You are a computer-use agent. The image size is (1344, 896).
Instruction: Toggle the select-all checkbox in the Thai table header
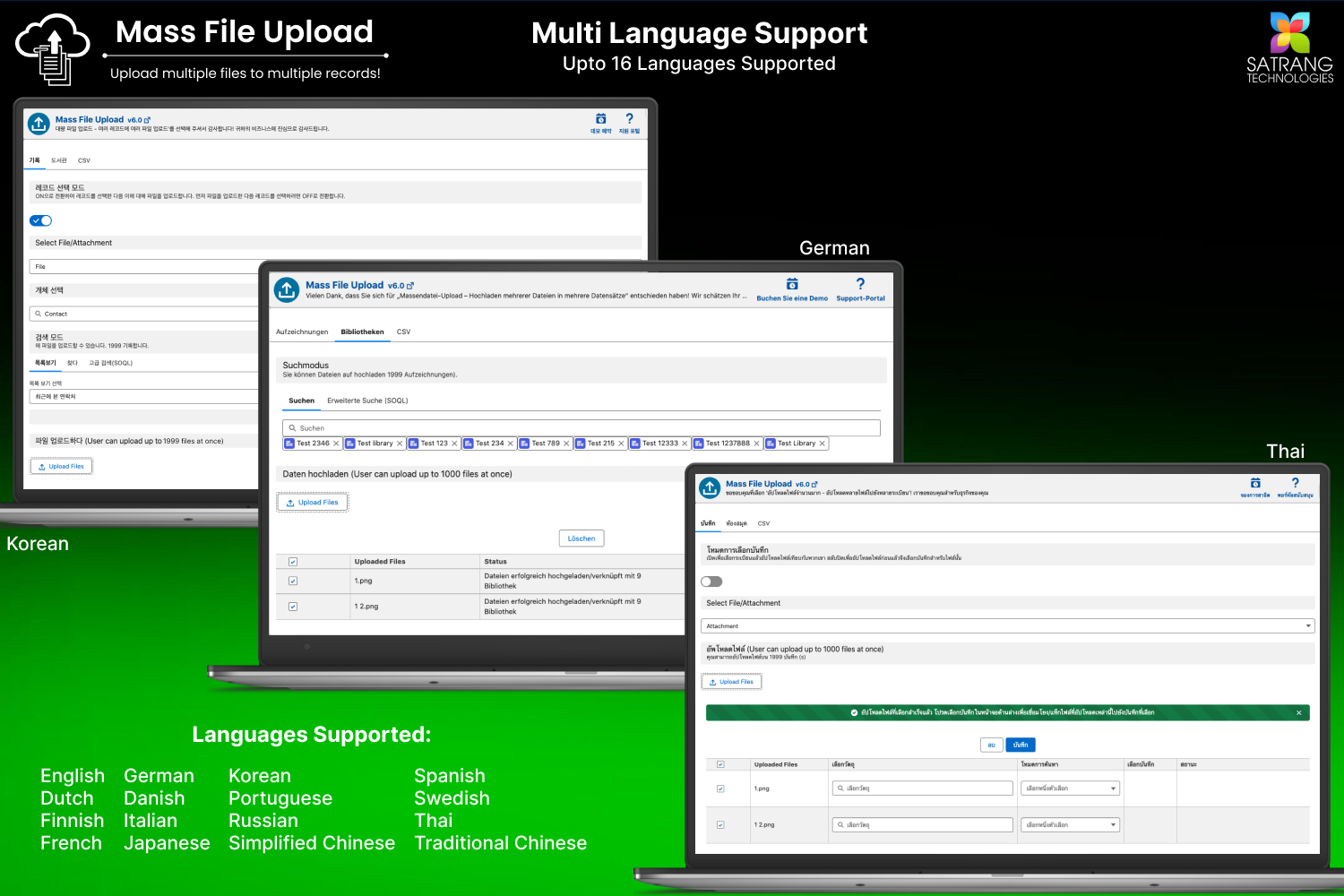pyautogui.click(x=720, y=764)
